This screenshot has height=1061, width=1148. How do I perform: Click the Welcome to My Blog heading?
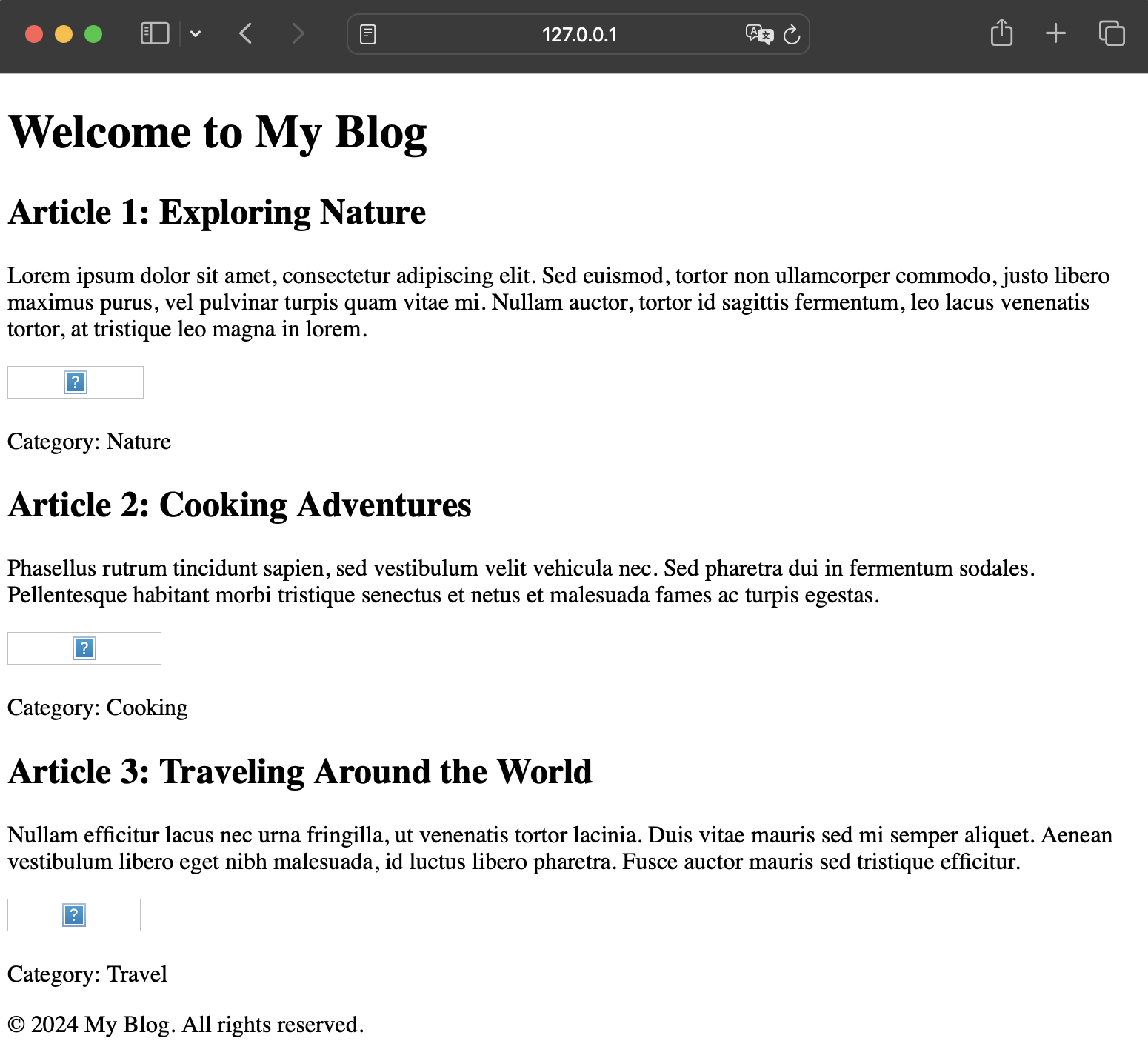coord(217,133)
